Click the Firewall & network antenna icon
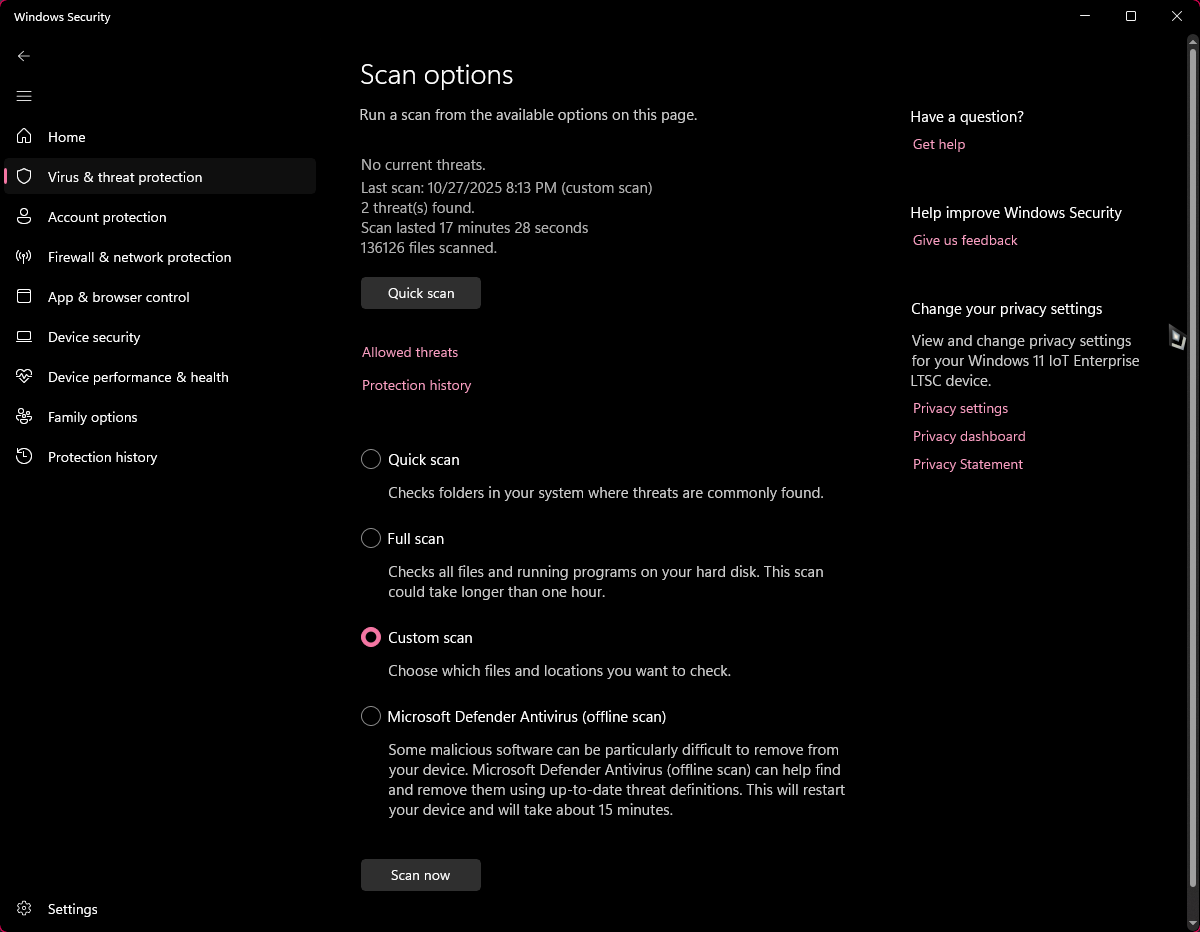This screenshot has width=1200, height=932. (x=25, y=257)
